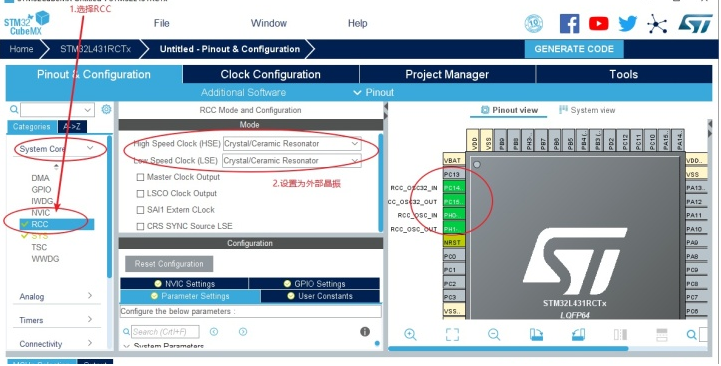
Task: Select DMA in System Core list
Action: pos(40,178)
